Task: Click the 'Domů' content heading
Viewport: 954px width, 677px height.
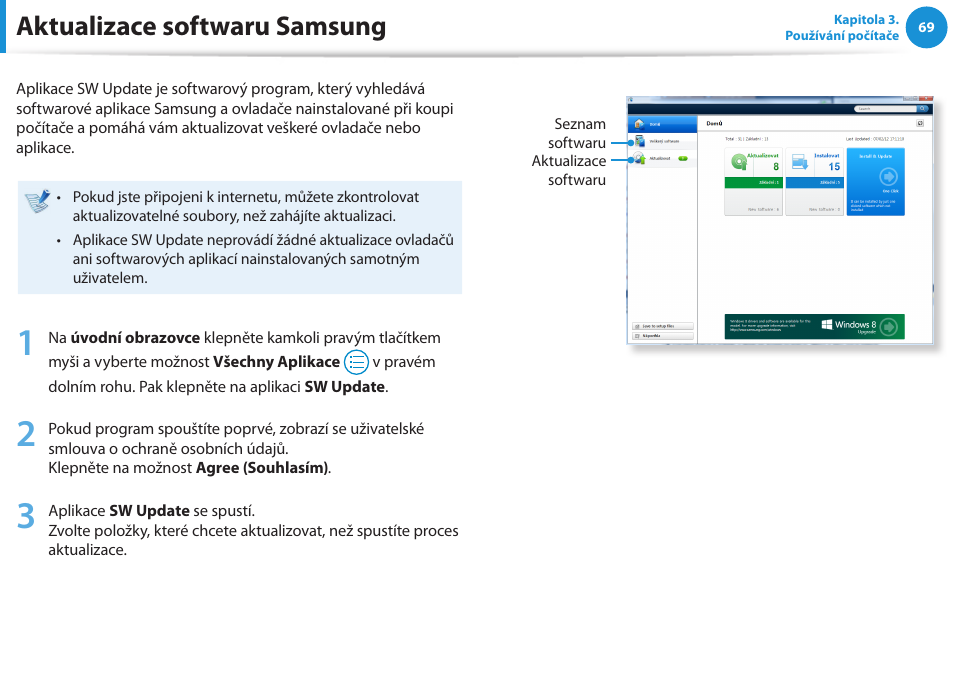Action: (714, 123)
